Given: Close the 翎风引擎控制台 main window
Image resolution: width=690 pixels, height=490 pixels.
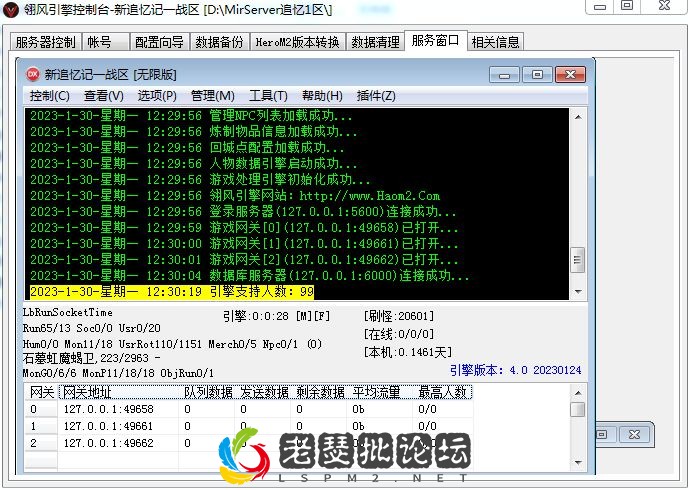Looking at the screenshot, I should tap(664, 6).
